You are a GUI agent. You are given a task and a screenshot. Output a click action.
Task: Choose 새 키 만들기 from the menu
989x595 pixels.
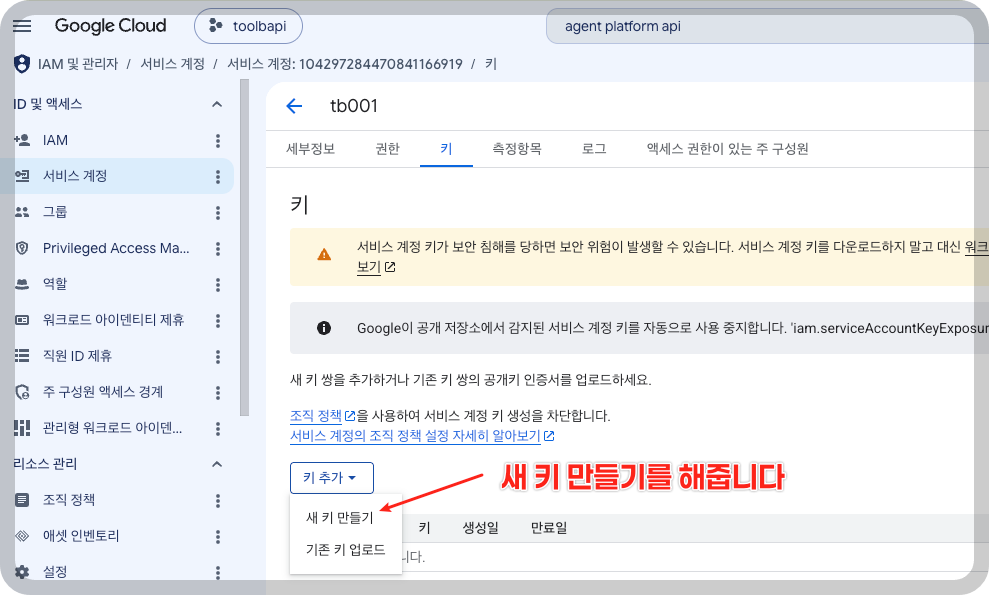339,518
